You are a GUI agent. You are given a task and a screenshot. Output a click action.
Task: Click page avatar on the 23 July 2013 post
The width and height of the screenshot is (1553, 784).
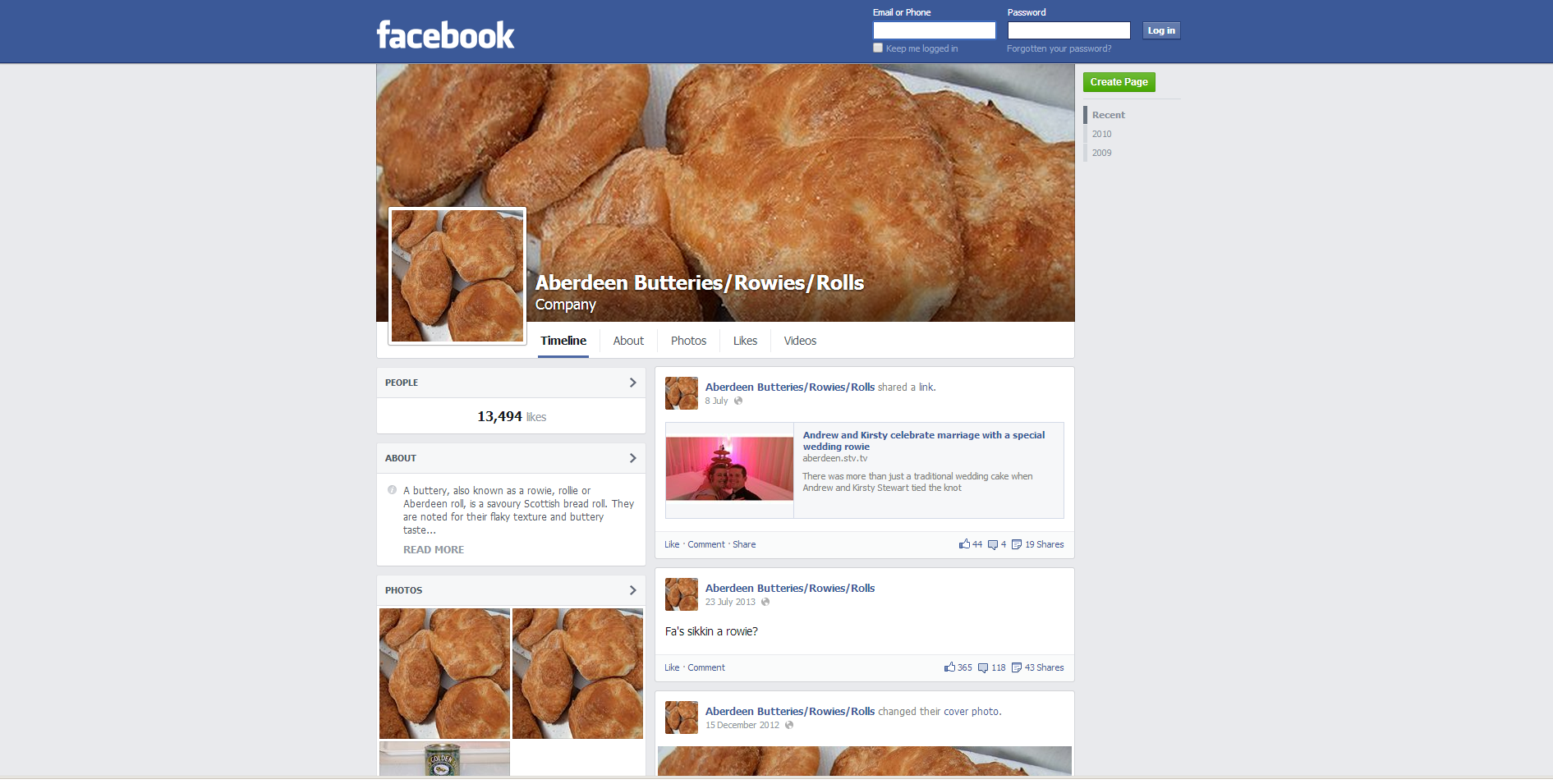[682, 594]
